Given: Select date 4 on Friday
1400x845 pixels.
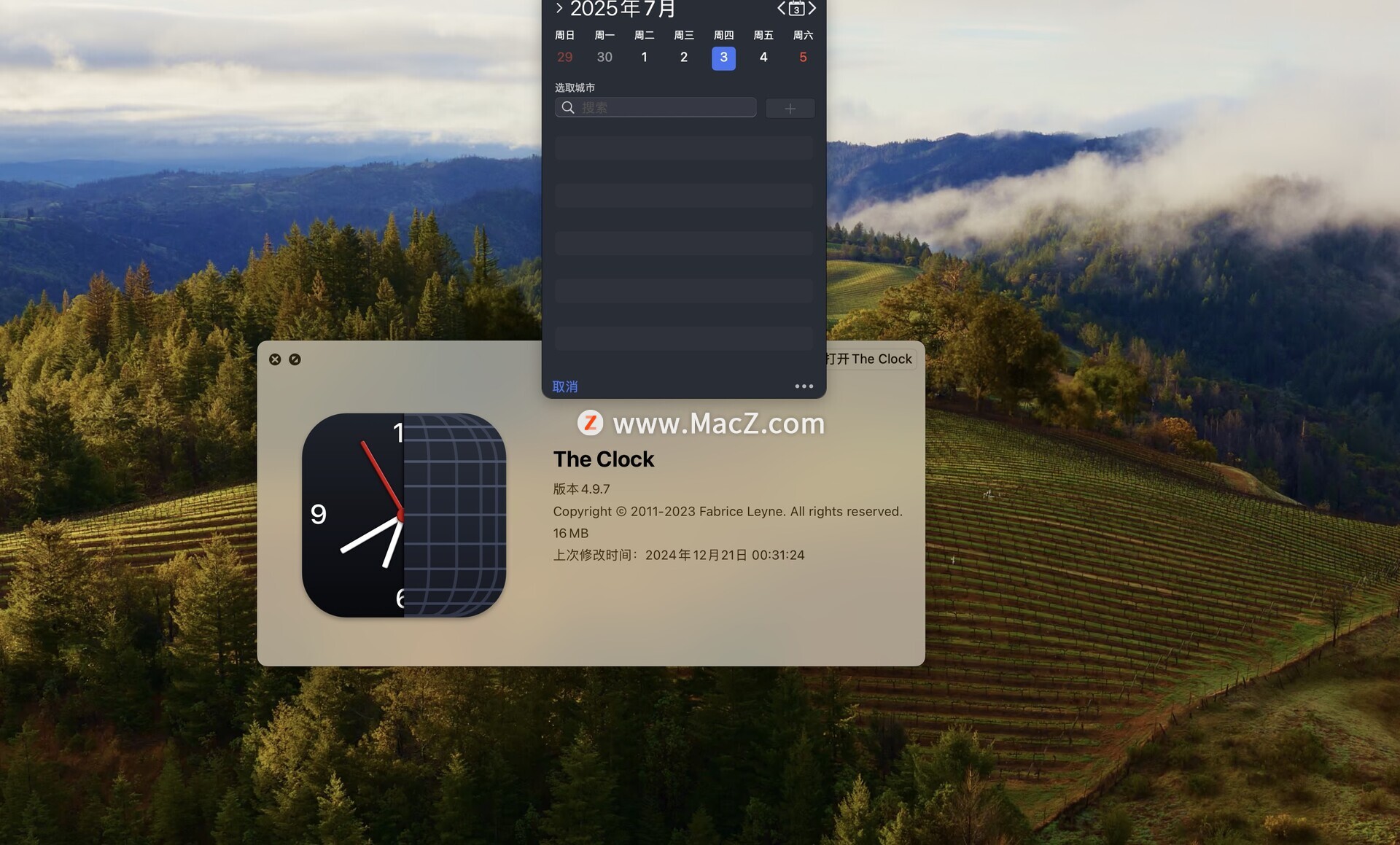Looking at the screenshot, I should coord(763,57).
